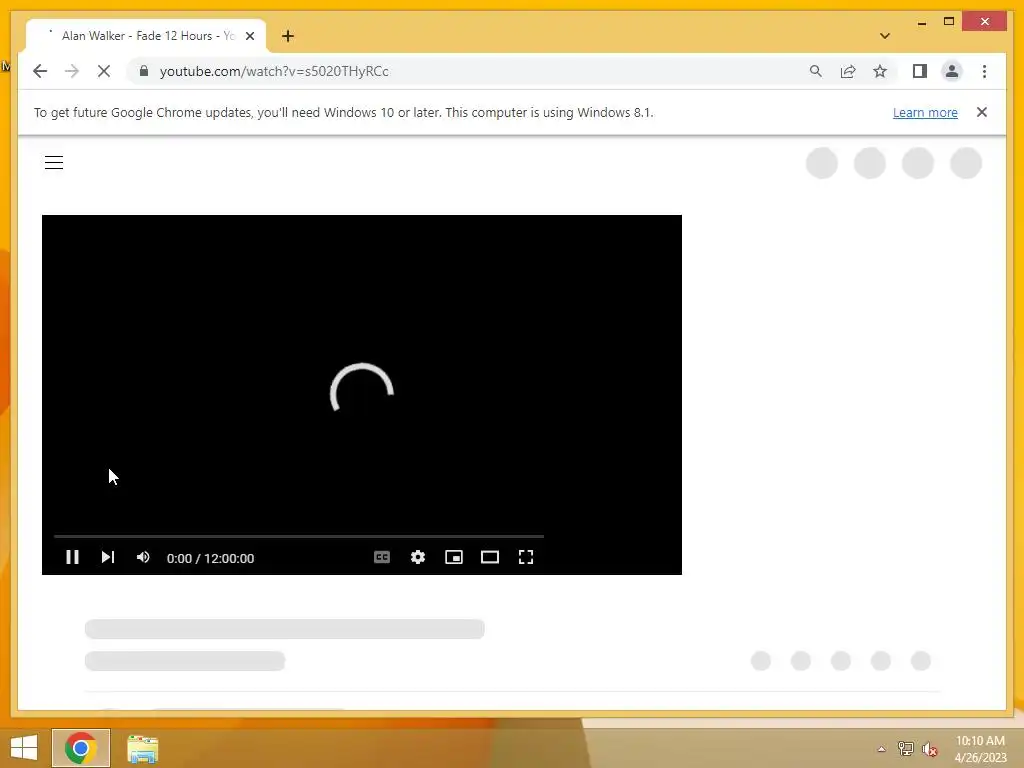Enter full screen video mode
The image size is (1024, 768).
coord(526,557)
